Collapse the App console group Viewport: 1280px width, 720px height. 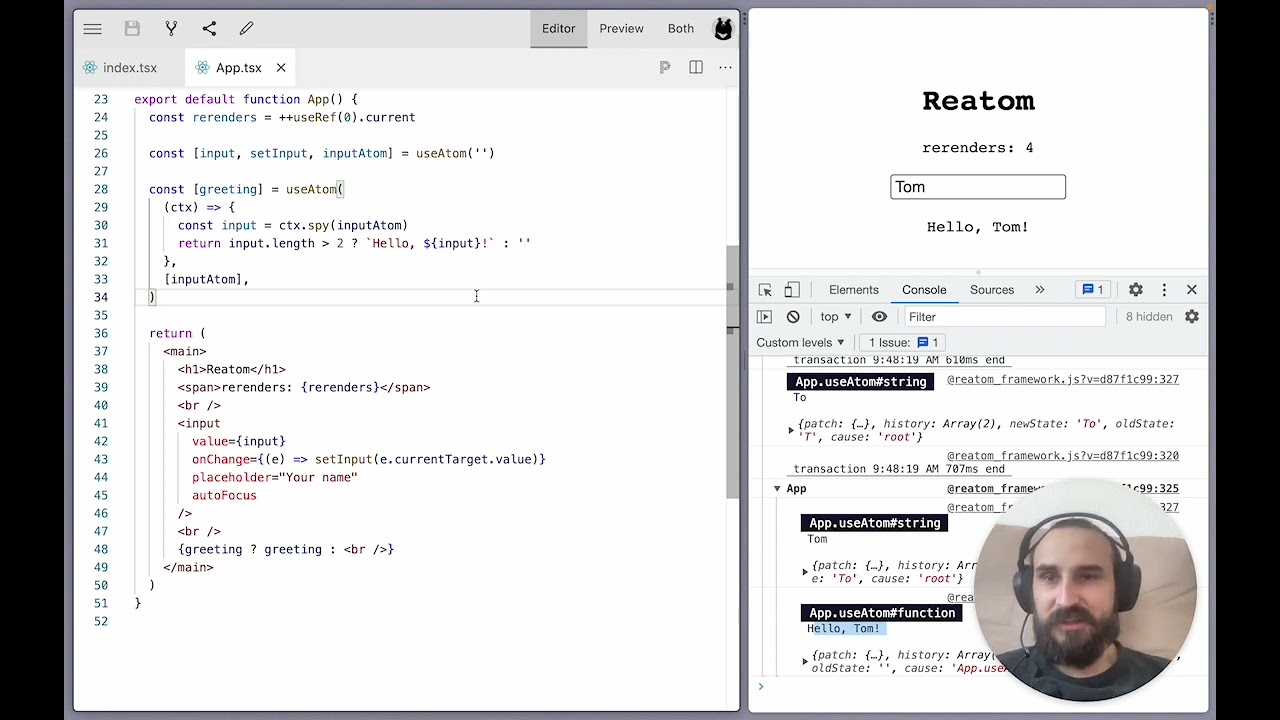777,489
